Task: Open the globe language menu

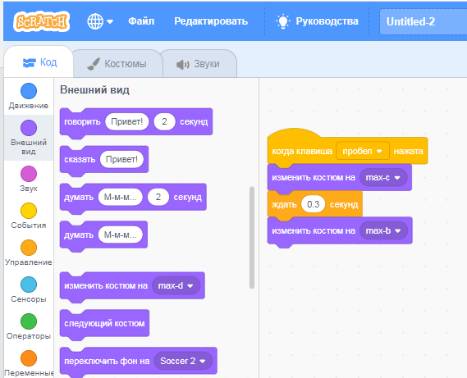Action: (x=100, y=22)
